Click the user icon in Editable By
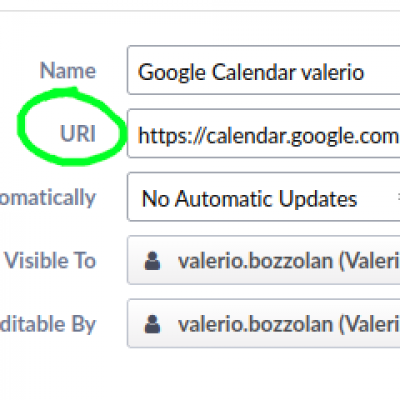Image resolution: width=400 pixels, height=400 pixels. click(152, 324)
